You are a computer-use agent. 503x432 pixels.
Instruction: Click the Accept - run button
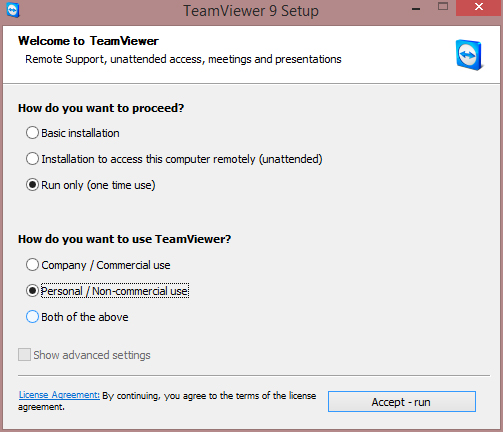point(402,402)
